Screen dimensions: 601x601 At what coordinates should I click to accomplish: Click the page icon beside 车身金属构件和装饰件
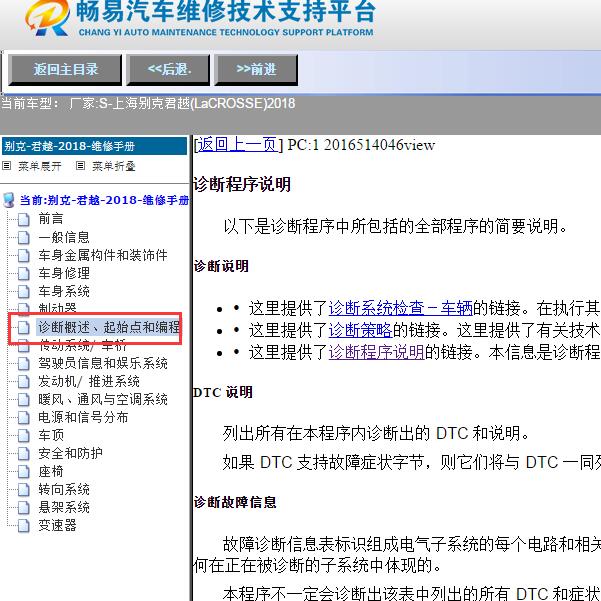[x=24, y=256]
